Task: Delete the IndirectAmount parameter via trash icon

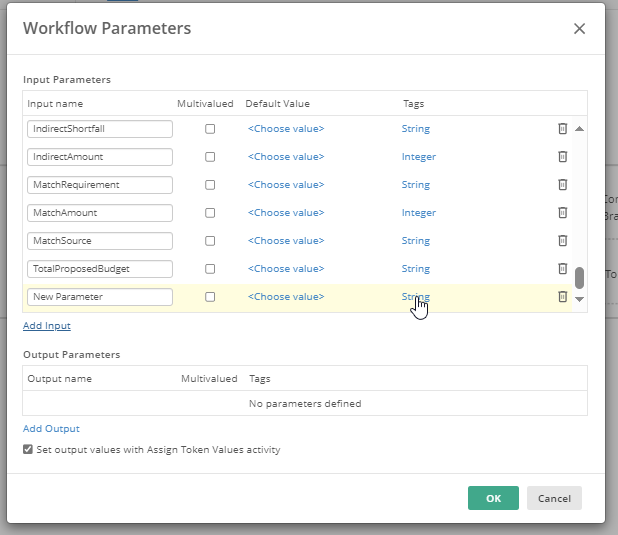Action: (562, 157)
